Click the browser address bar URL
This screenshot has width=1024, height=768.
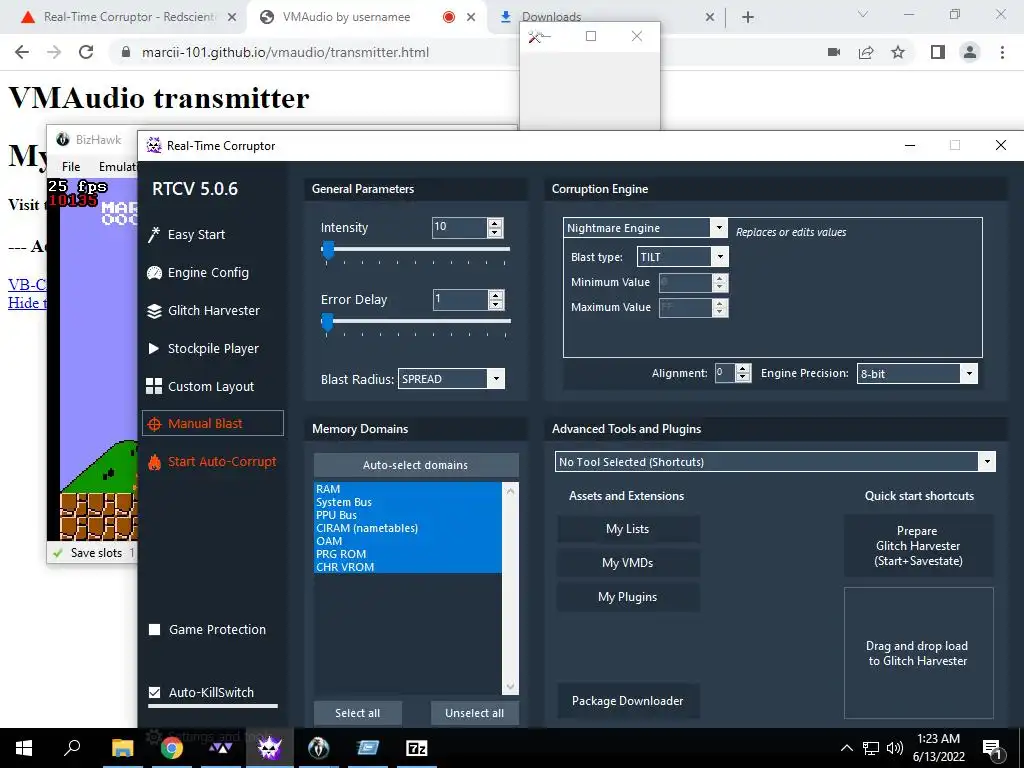tap(285, 52)
